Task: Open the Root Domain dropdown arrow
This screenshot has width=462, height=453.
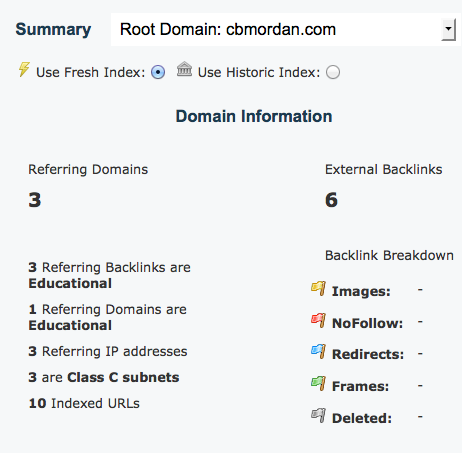Action: click(449, 29)
